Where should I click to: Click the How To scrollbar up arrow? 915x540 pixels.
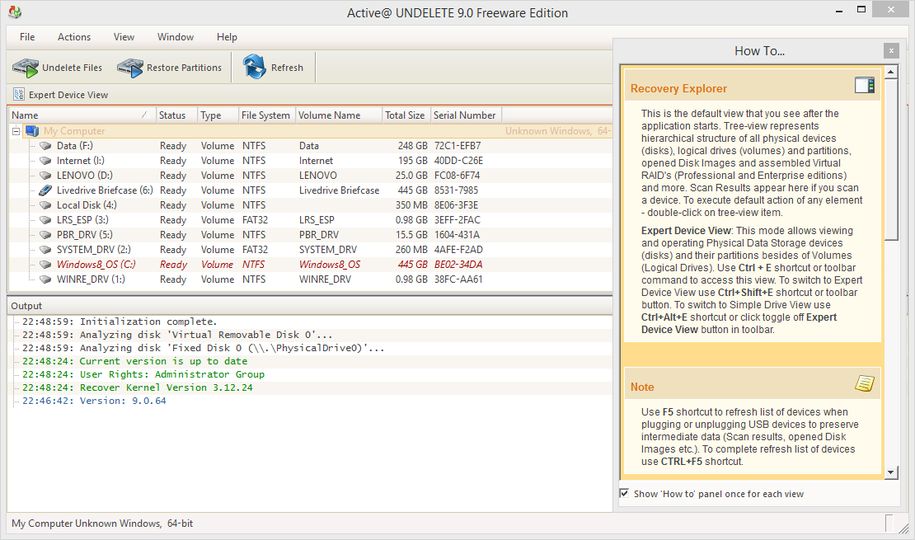891,73
